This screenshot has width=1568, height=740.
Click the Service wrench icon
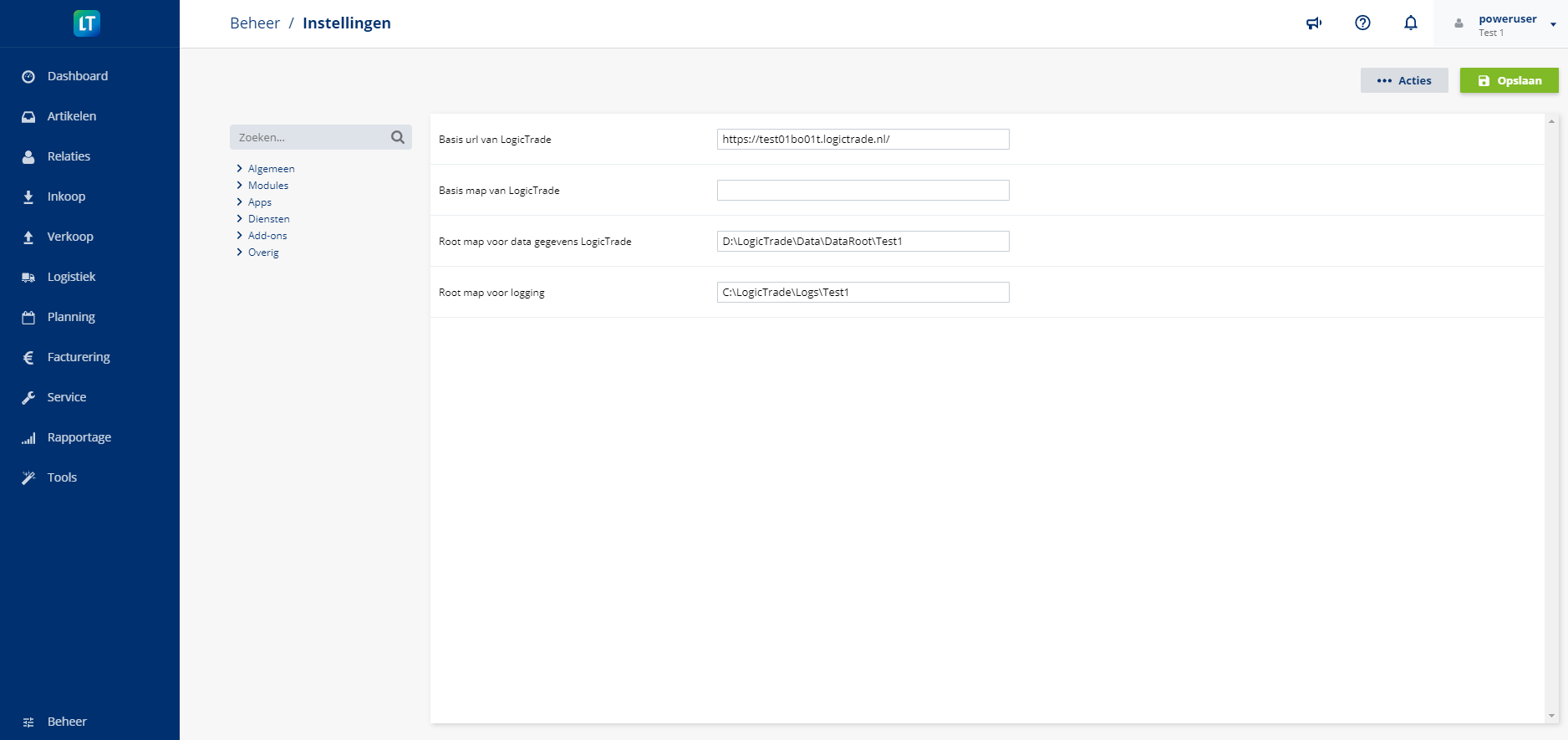coord(28,397)
